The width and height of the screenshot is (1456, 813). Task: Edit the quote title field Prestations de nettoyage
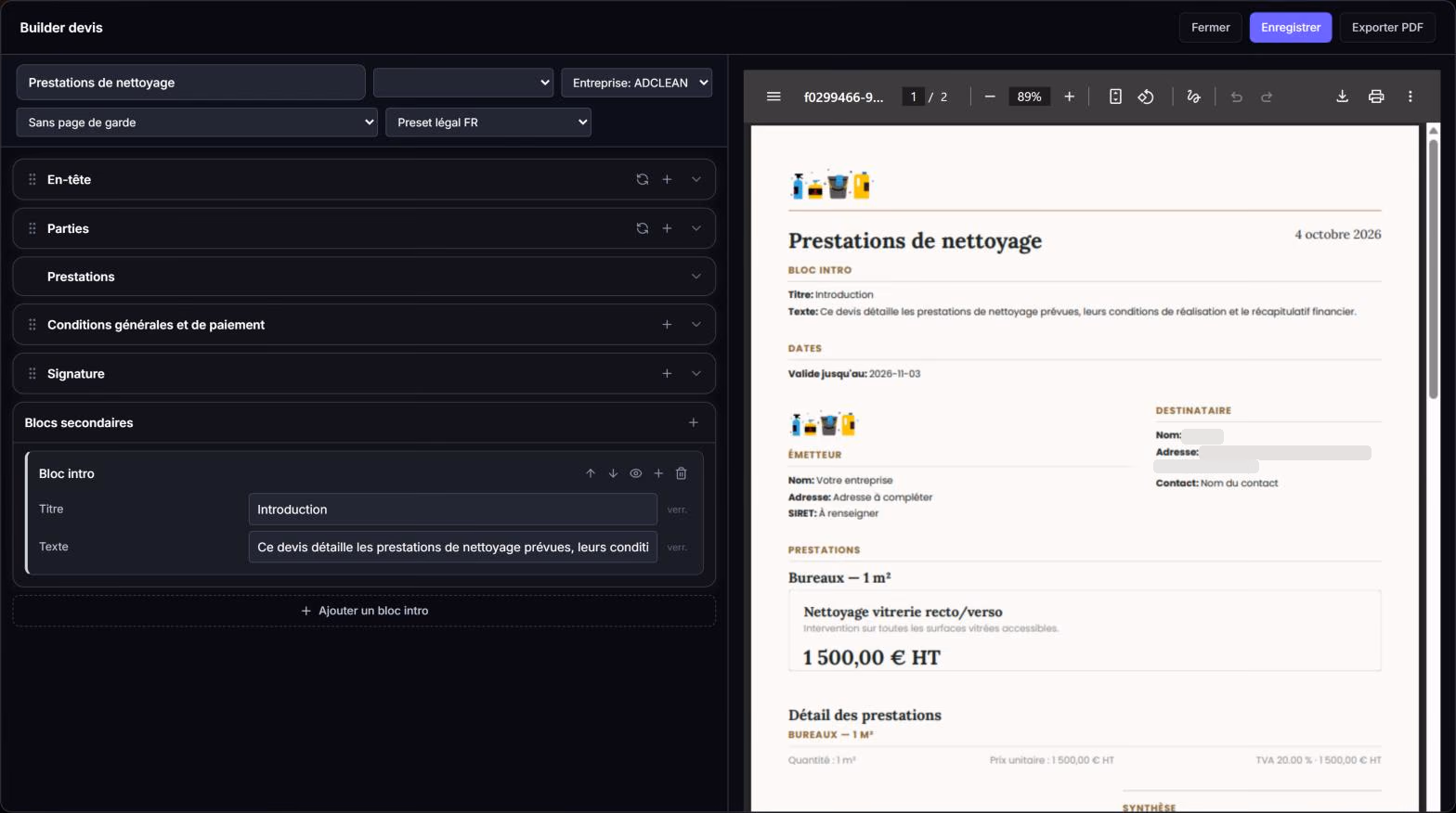click(x=190, y=83)
